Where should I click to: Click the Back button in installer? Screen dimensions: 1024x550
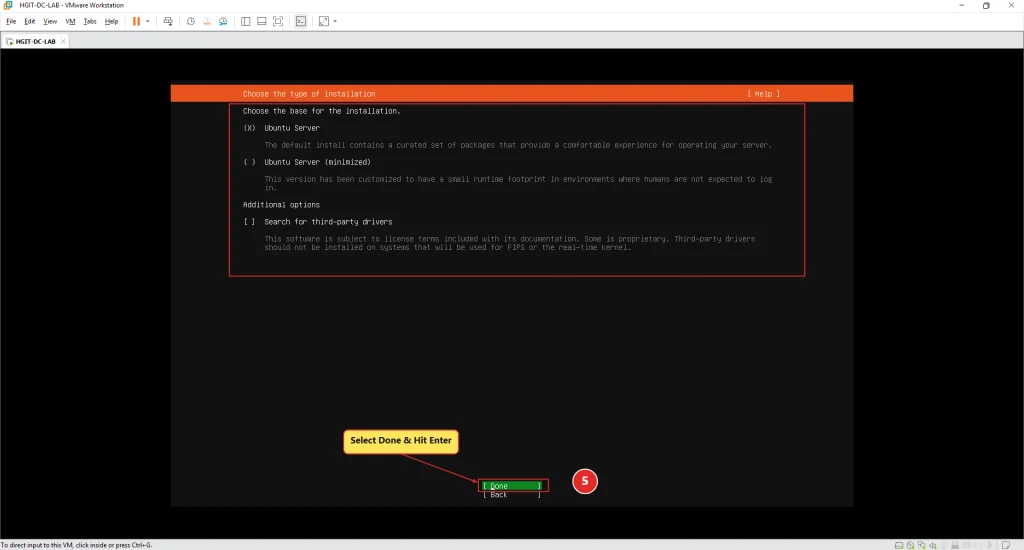coord(512,494)
